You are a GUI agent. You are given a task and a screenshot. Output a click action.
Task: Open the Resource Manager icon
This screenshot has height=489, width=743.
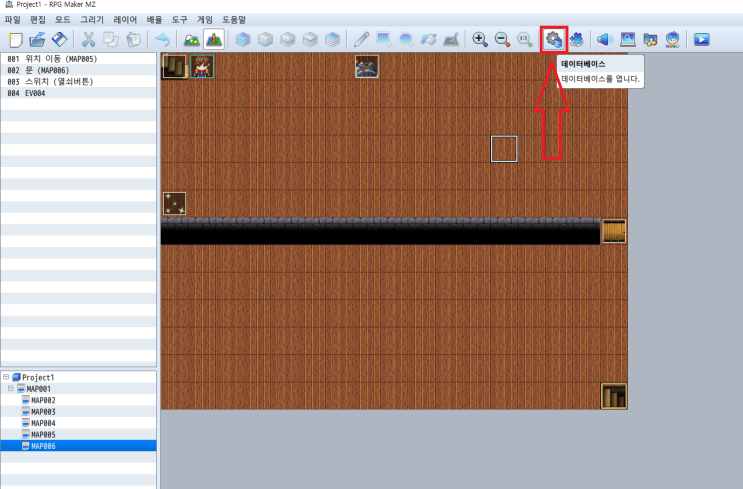[x=650, y=39]
